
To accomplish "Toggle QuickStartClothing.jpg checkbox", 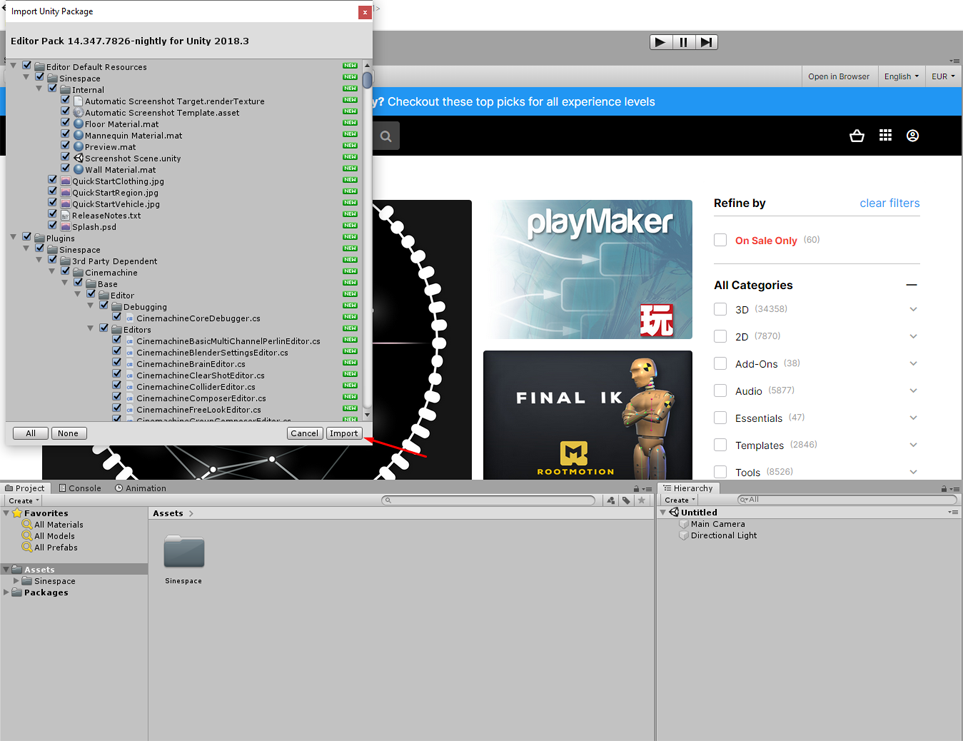I will [x=53, y=179].
